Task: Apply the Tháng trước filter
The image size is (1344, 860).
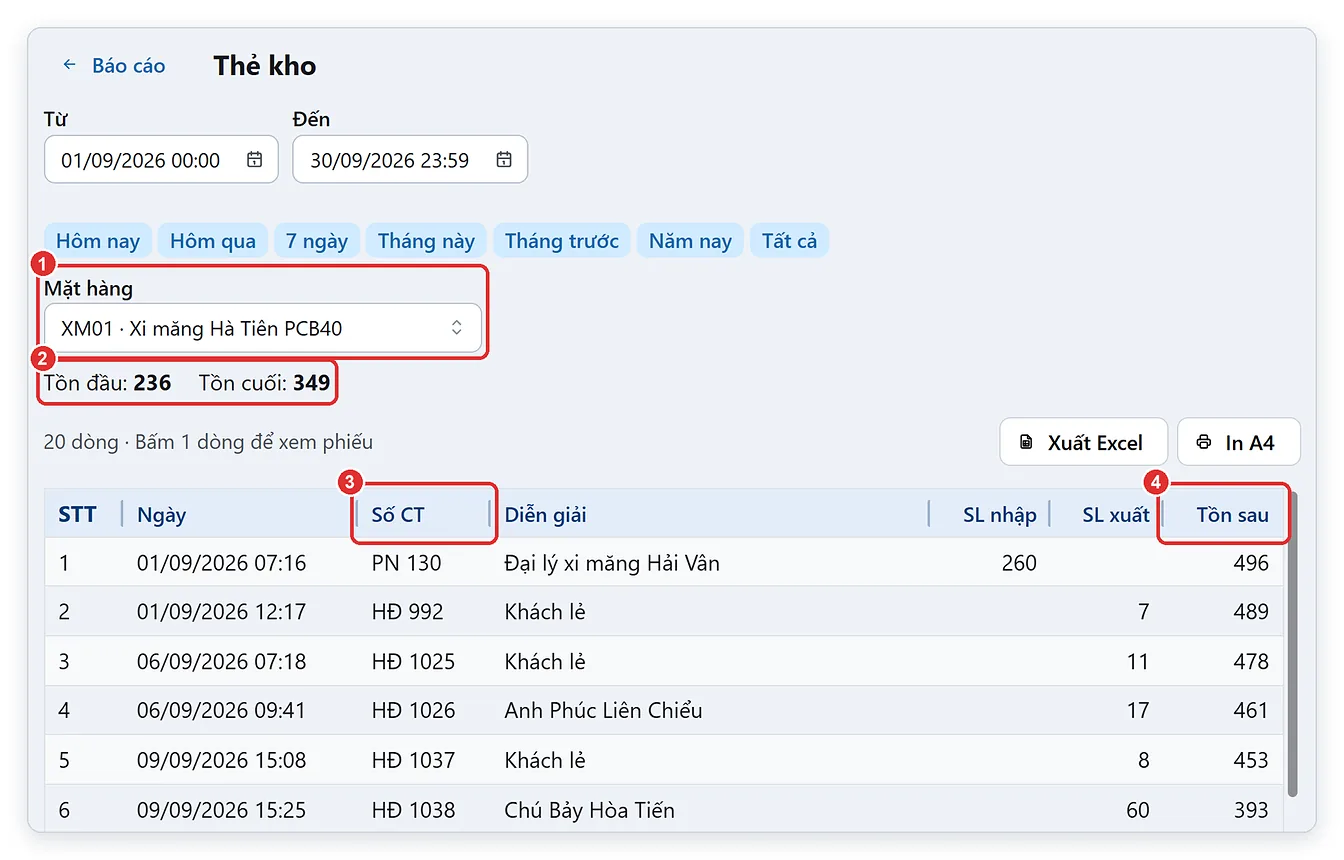Action: [562, 241]
